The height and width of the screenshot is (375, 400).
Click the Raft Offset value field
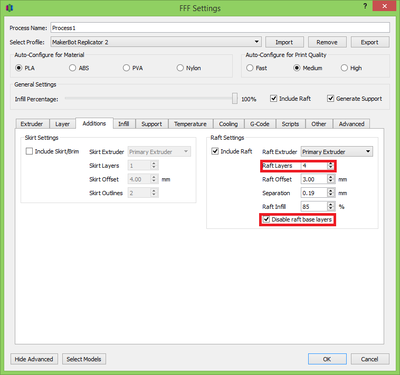tap(314, 179)
